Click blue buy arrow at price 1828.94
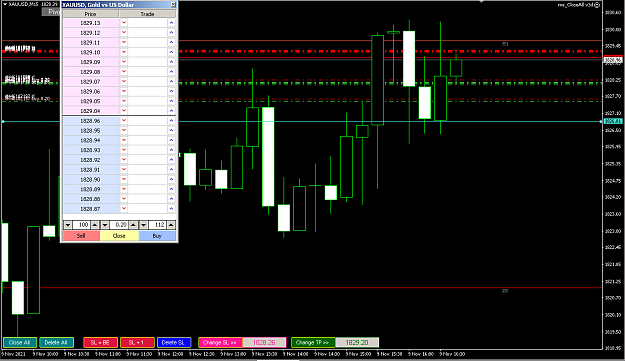Screen dimensions: 625x361 tap(171, 140)
